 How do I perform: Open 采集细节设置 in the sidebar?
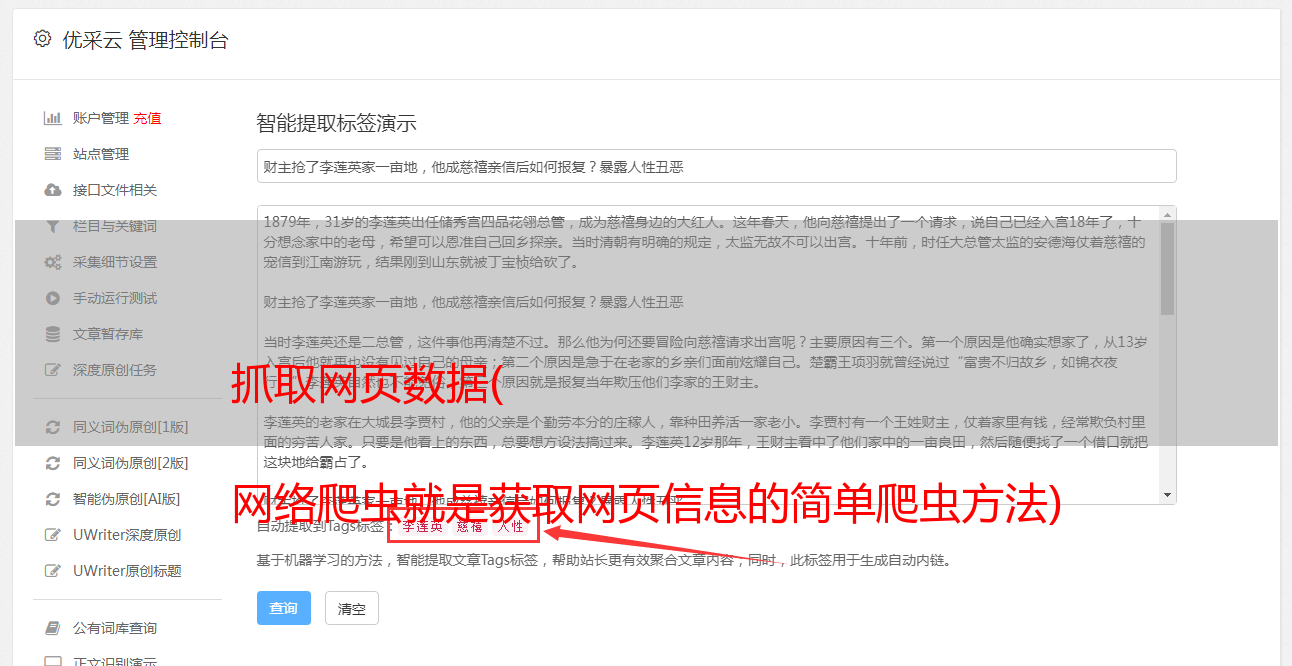[115, 262]
